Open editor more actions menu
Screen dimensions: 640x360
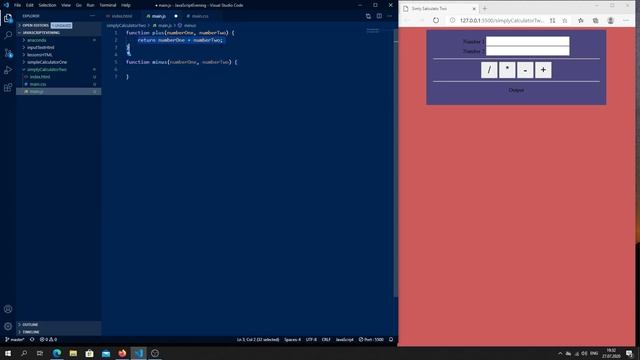(x=390, y=16)
